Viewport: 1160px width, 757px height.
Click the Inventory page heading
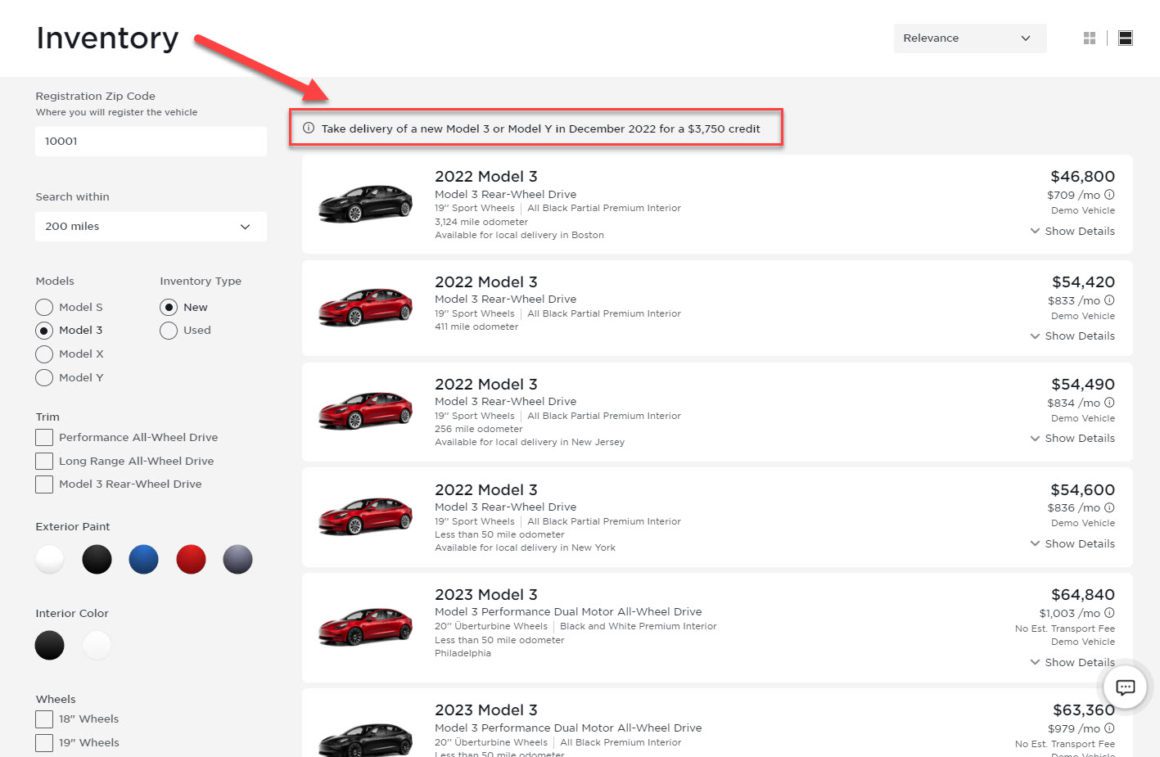pos(107,38)
